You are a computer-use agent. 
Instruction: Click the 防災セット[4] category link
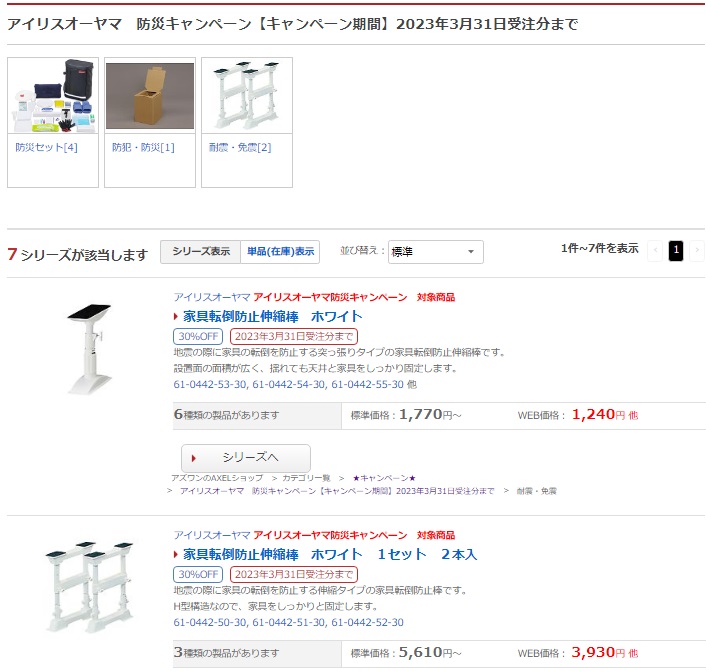[x=46, y=147]
